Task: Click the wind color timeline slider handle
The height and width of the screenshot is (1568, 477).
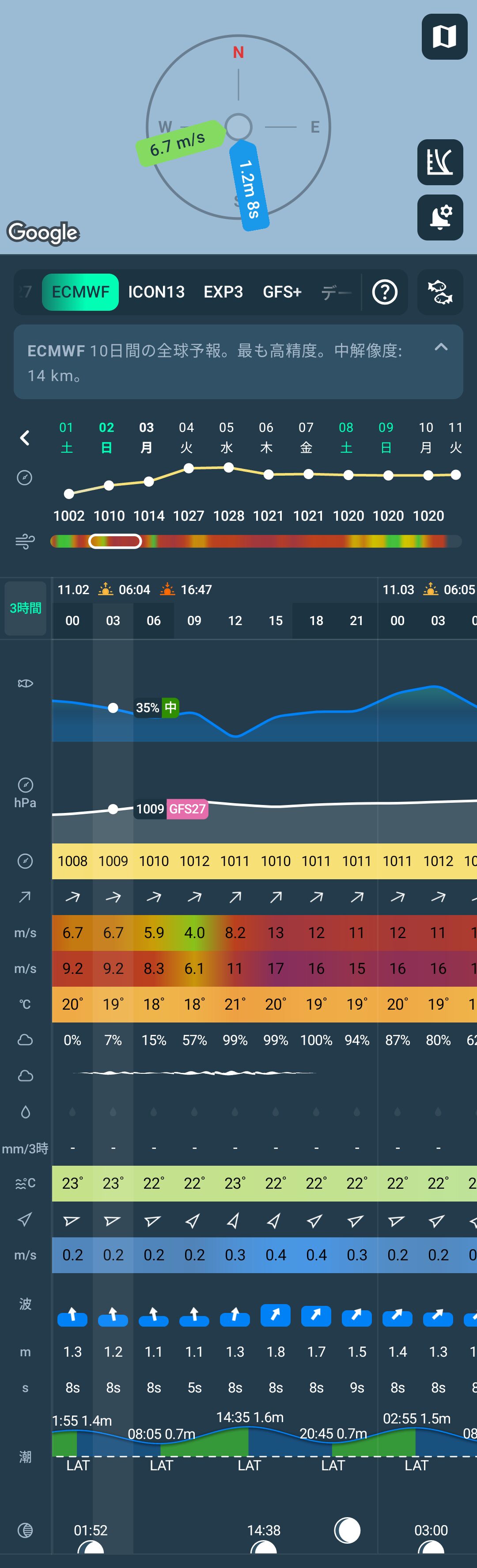Action: coord(115,541)
